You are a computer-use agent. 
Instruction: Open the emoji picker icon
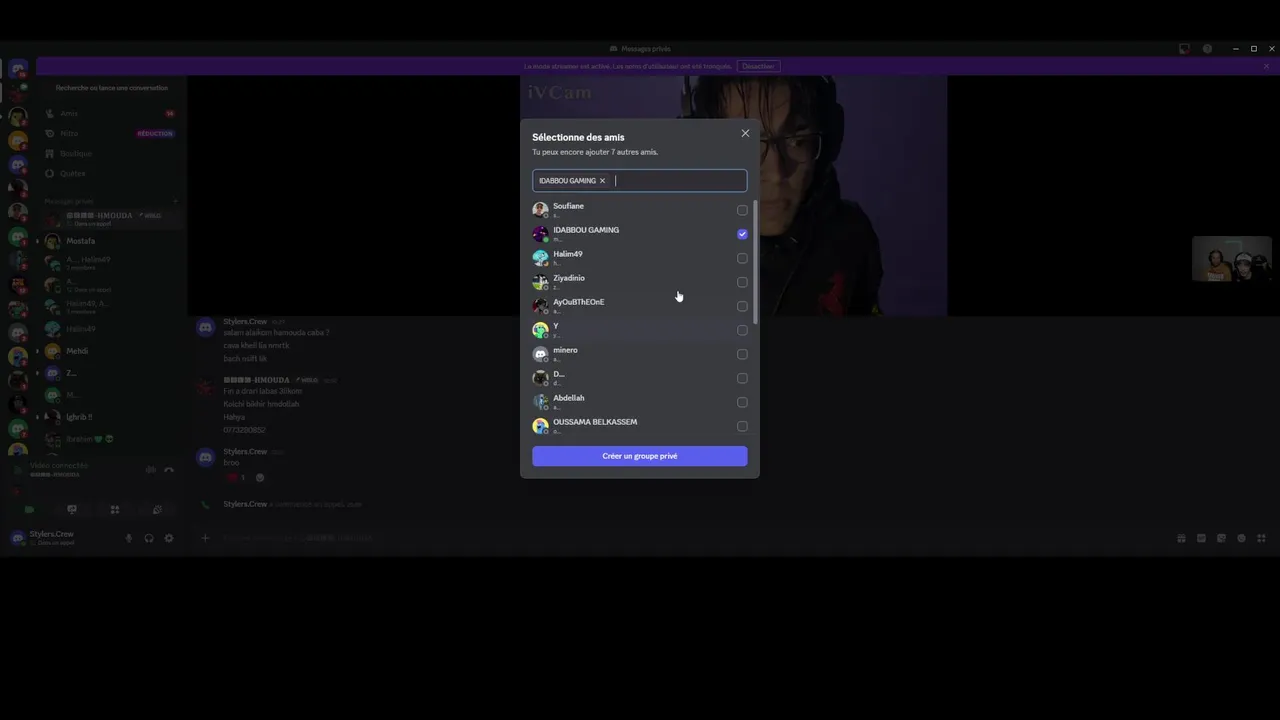pos(1241,538)
